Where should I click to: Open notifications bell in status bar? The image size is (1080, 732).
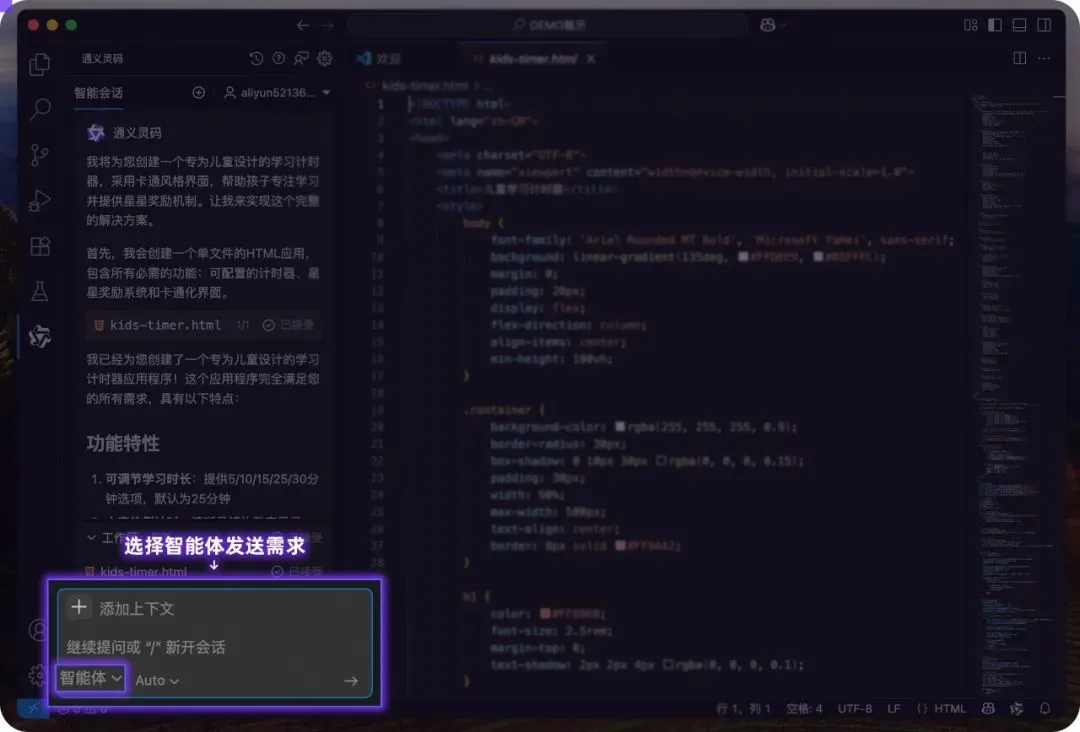(1045, 709)
